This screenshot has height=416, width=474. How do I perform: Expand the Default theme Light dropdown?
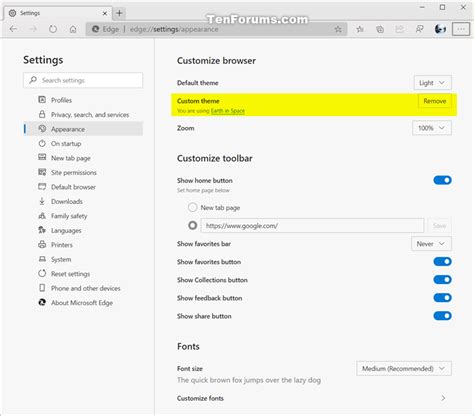(x=432, y=83)
